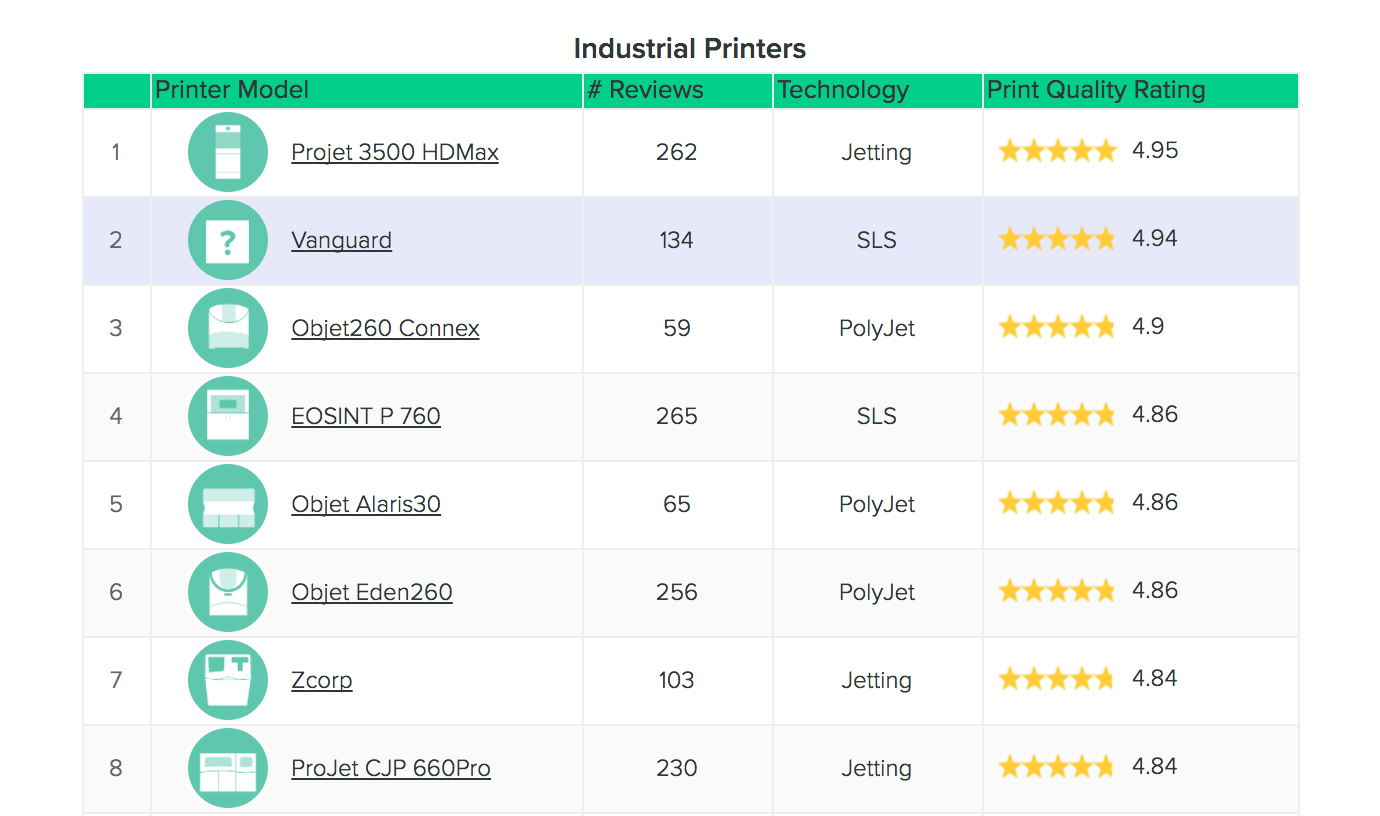Viewport: 1380px width, 816px height.
Task: Click the ProJet CJP 660Pro printer icon
Action: click(x=228, y=768)
